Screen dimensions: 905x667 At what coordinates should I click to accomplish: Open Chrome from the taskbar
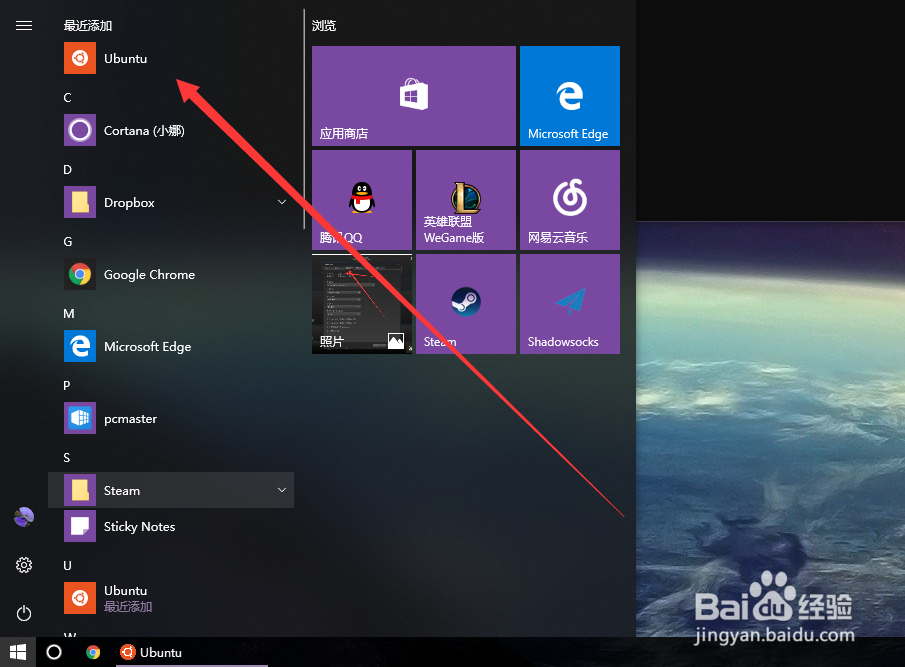(93, 652)
